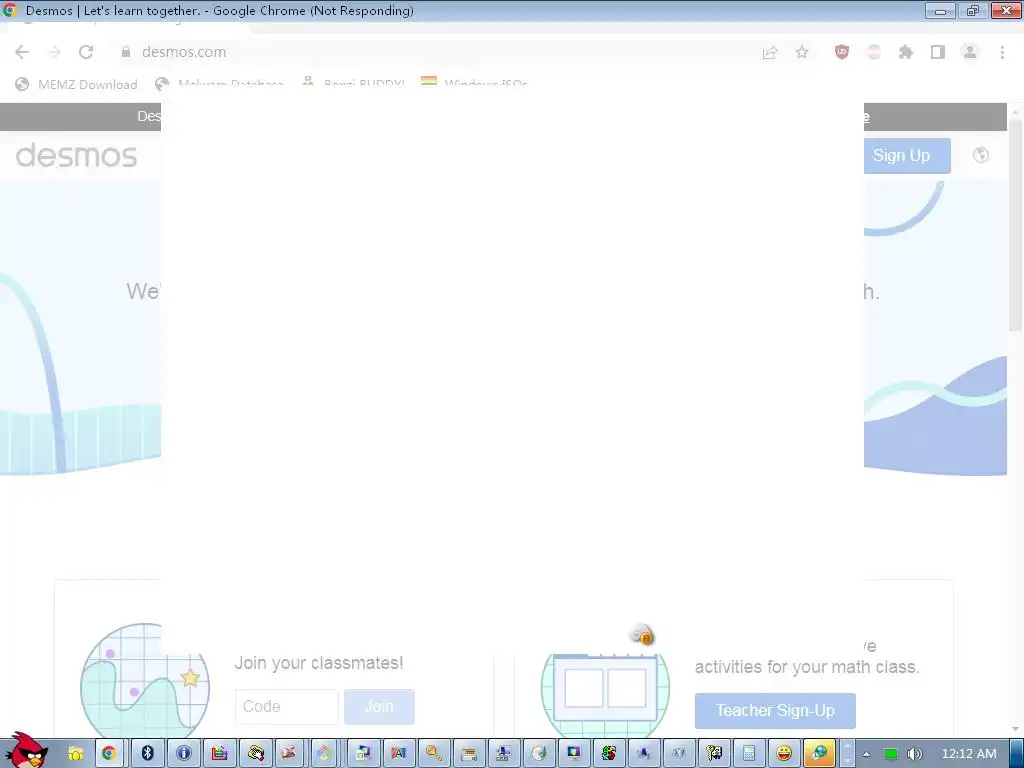Screen dimensions: 1024x768
Task: Open the calculator taskbar icon
Action: point(749,754)
